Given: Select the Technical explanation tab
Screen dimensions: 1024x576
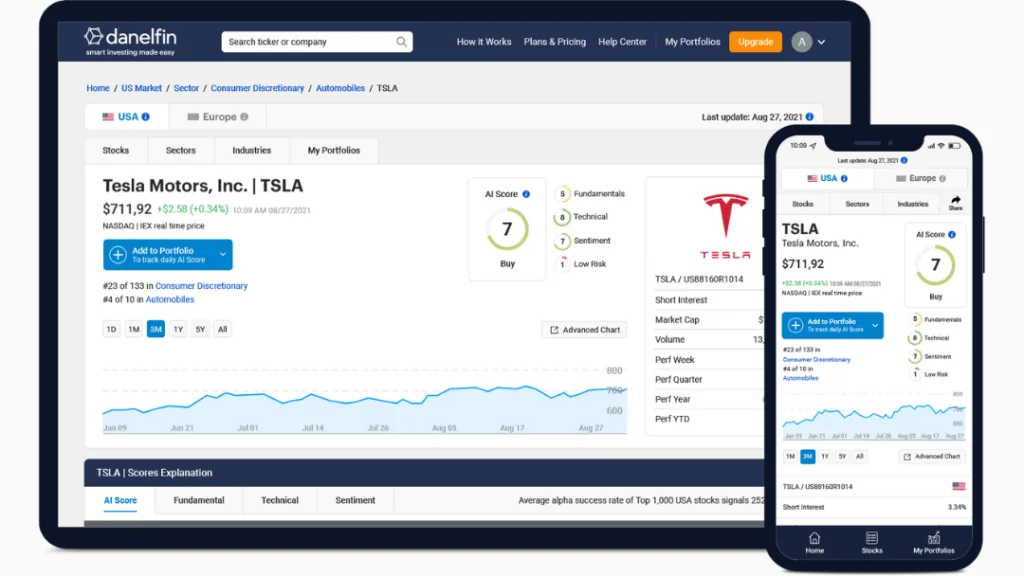Looking at the screenshot, I should pyautogui.click(x=280, y=500).
